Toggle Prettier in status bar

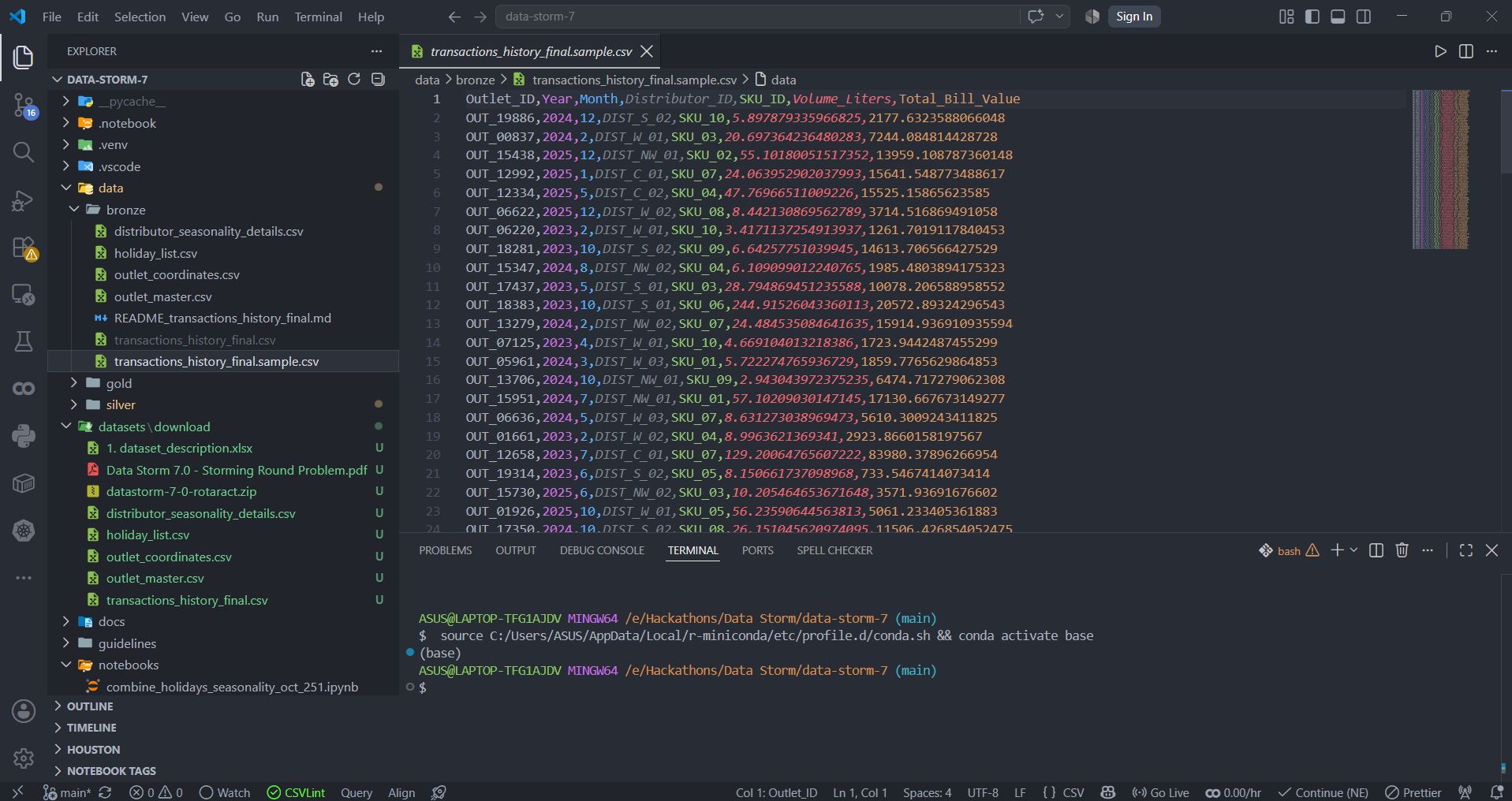(x=1413, y=792)
